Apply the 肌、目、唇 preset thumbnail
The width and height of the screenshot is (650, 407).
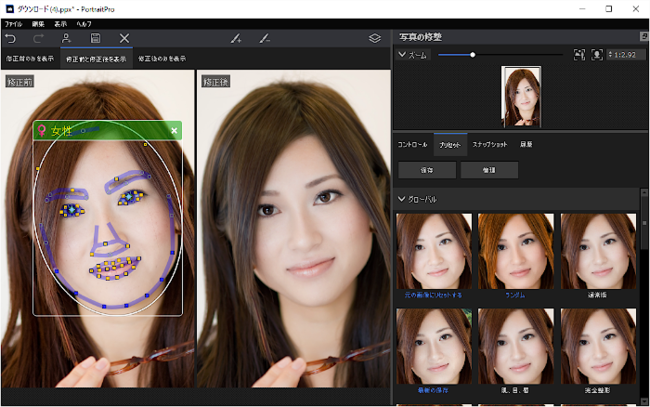(x=516, y=346)
